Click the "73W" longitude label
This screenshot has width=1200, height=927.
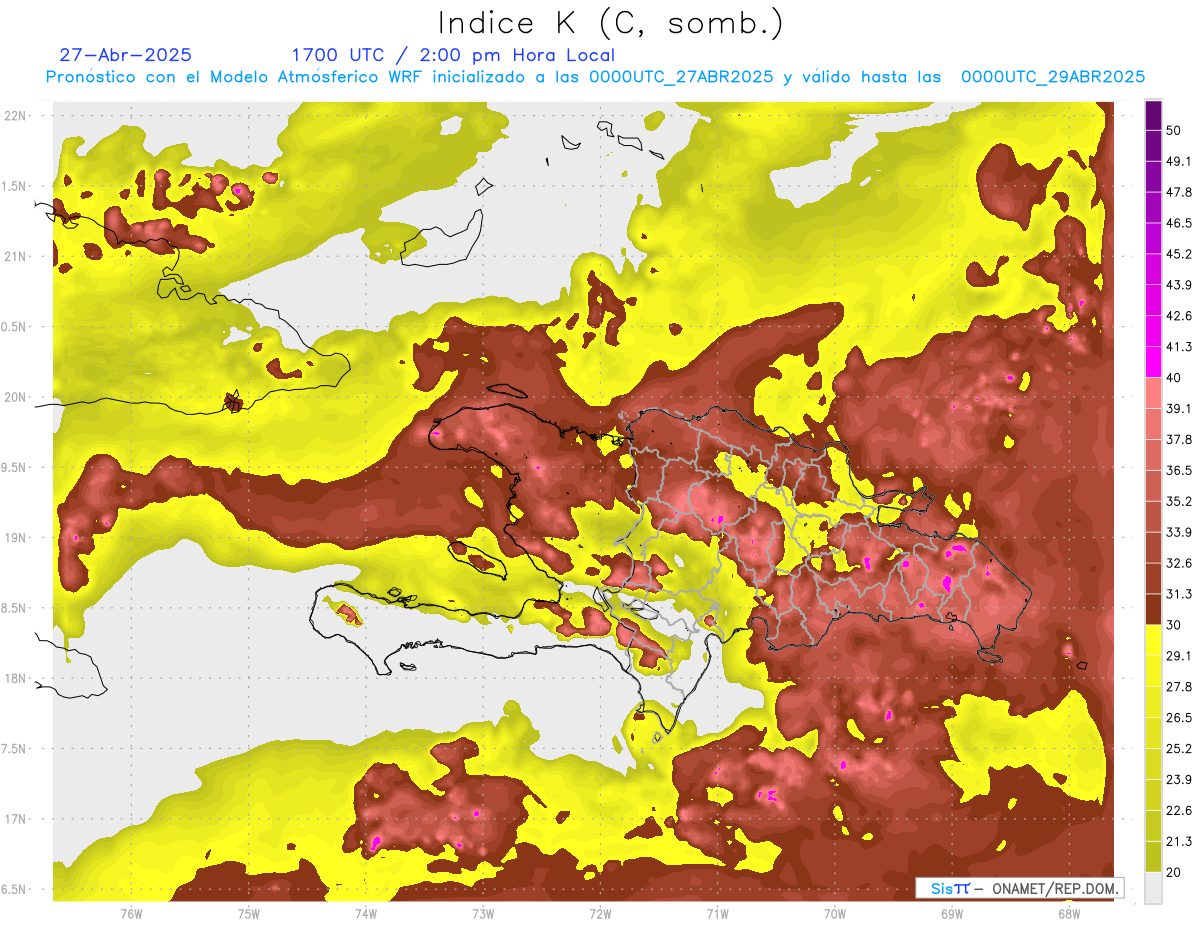(x=483, y=914)
